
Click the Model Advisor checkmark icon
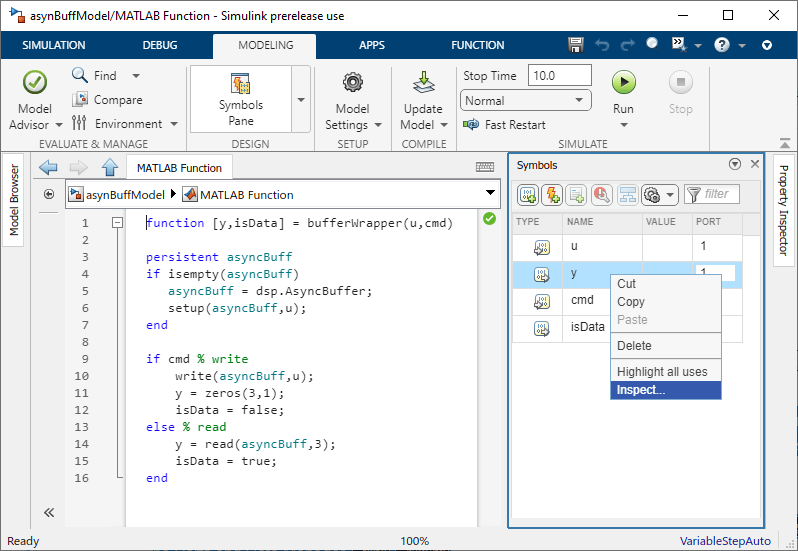(x=35, y=82)
